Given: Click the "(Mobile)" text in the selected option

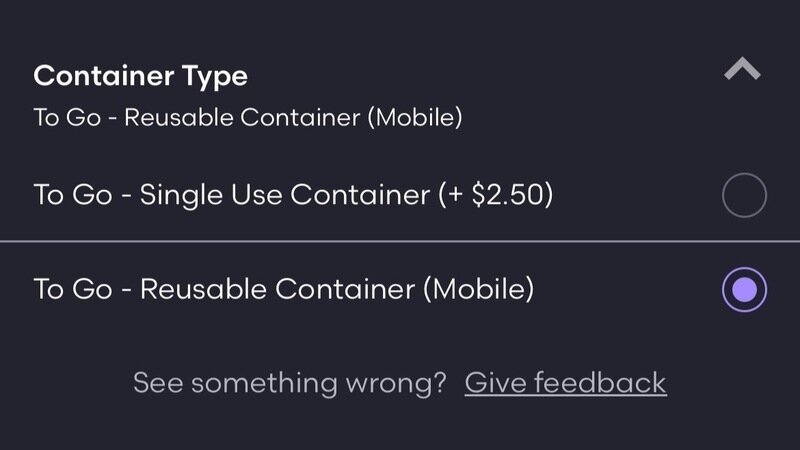Looking at the screenshot, I should [x=477, y=290].
